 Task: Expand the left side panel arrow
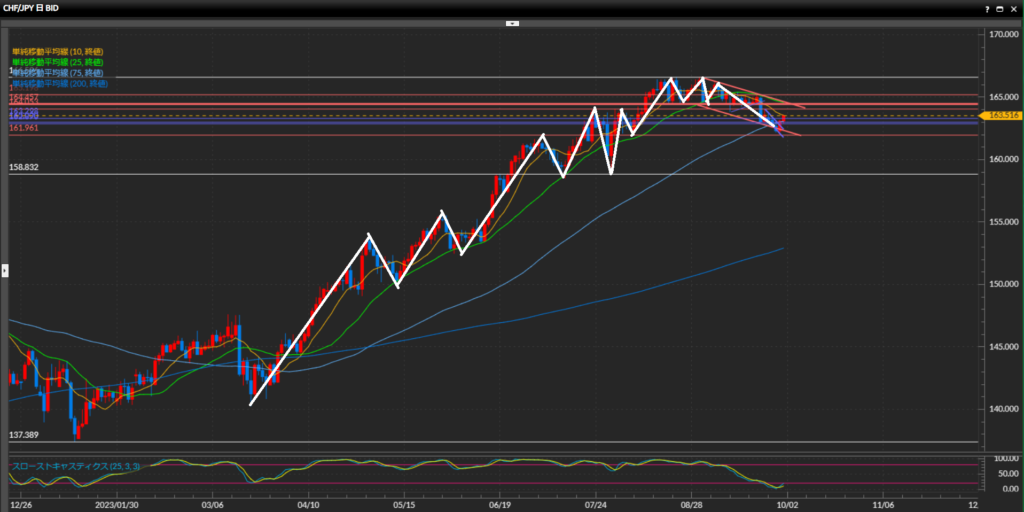tap(4, 269)
